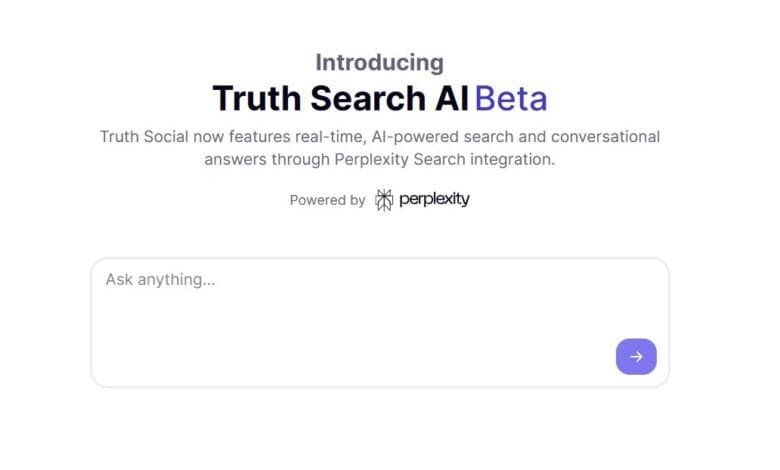The image size is (780, 470).
Task: Click the Ask anything placeholder text
Action: coord(160,280)
